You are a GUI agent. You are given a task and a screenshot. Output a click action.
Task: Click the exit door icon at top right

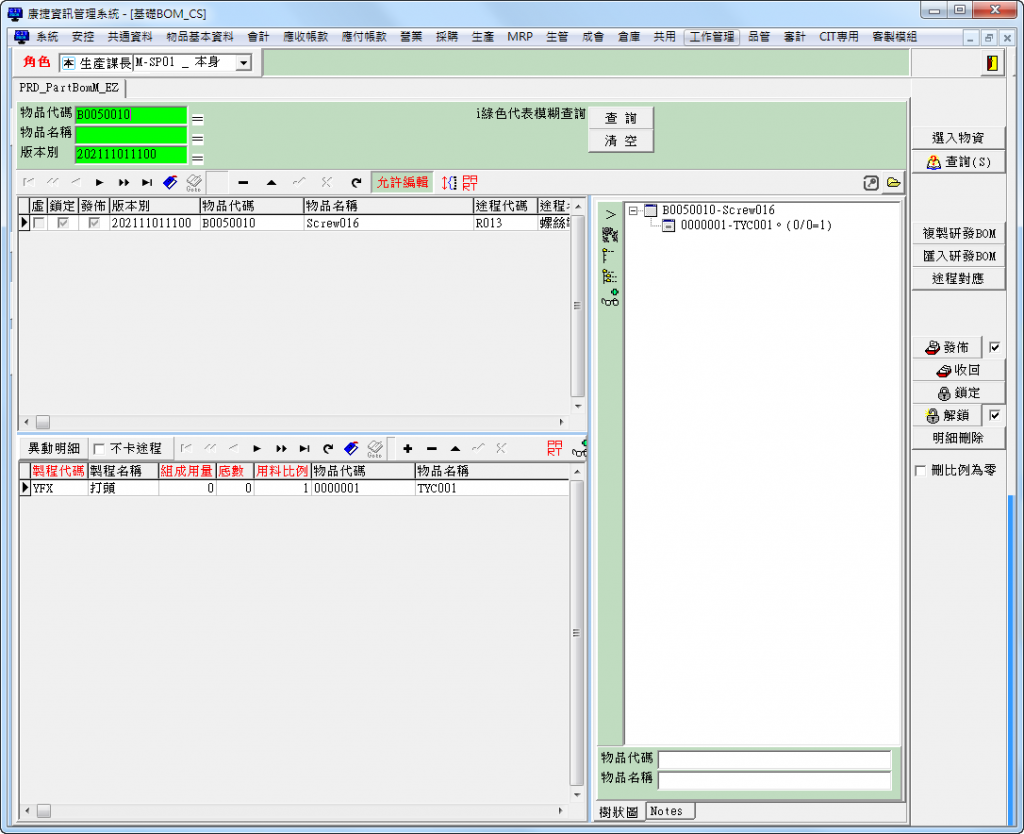pos(991,63)
